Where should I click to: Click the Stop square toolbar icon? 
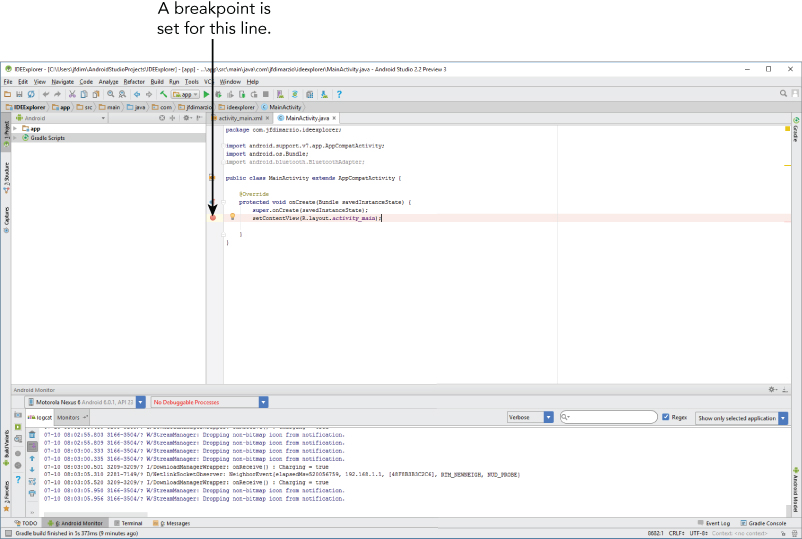266,94
